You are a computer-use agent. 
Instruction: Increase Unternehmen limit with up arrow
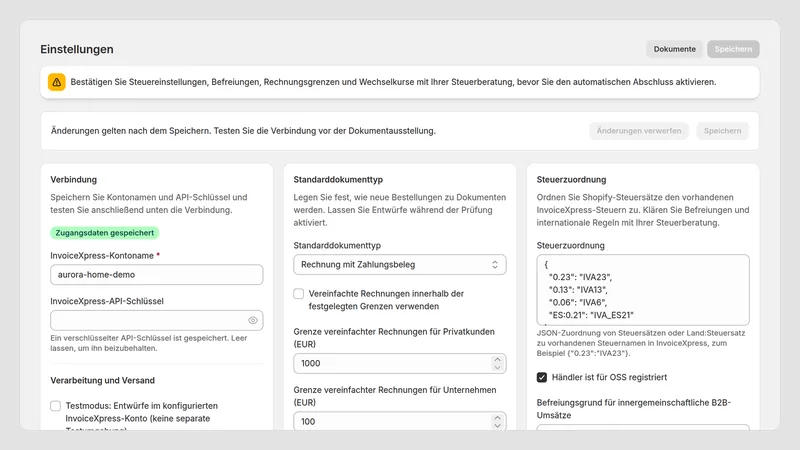tap(497, 417)
